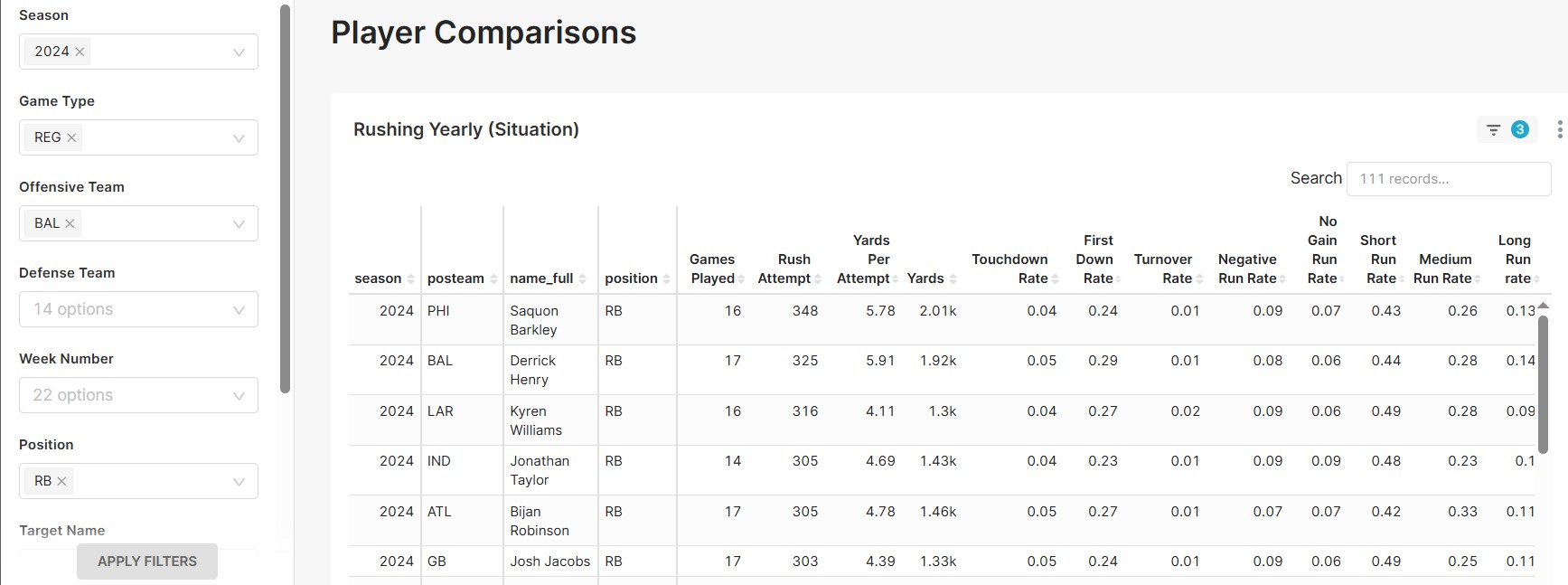
Task: Remove the RB position filter tag
Action: [61, 481]
